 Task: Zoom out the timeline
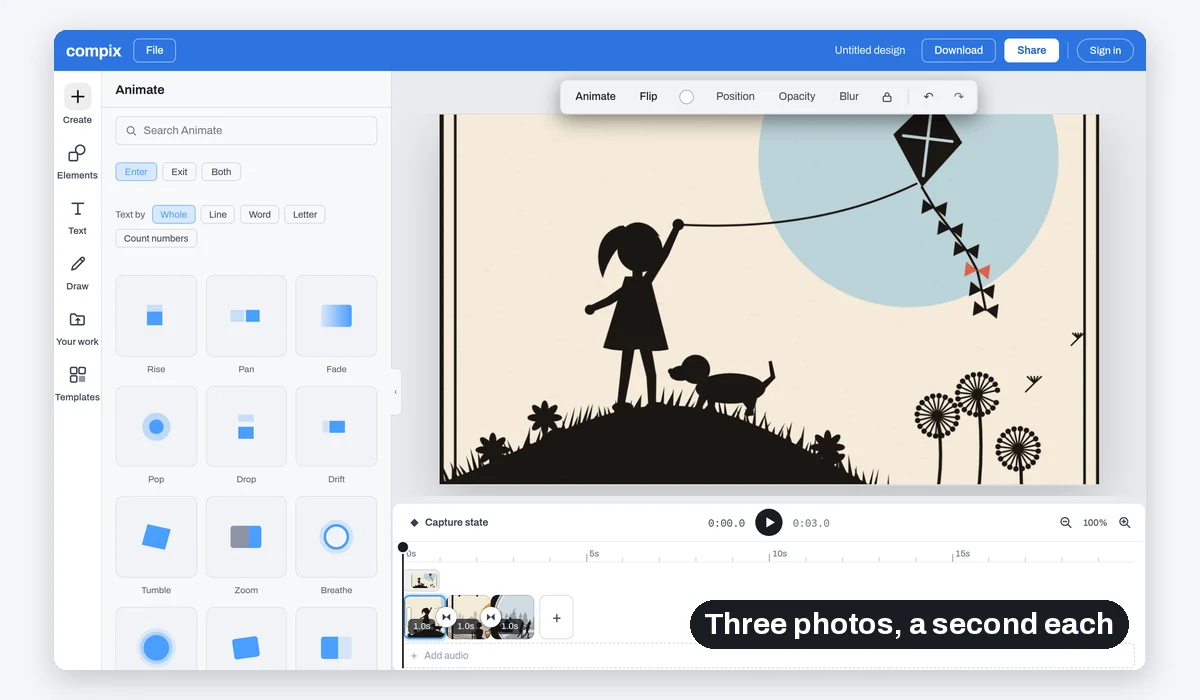coord(1066,523)
